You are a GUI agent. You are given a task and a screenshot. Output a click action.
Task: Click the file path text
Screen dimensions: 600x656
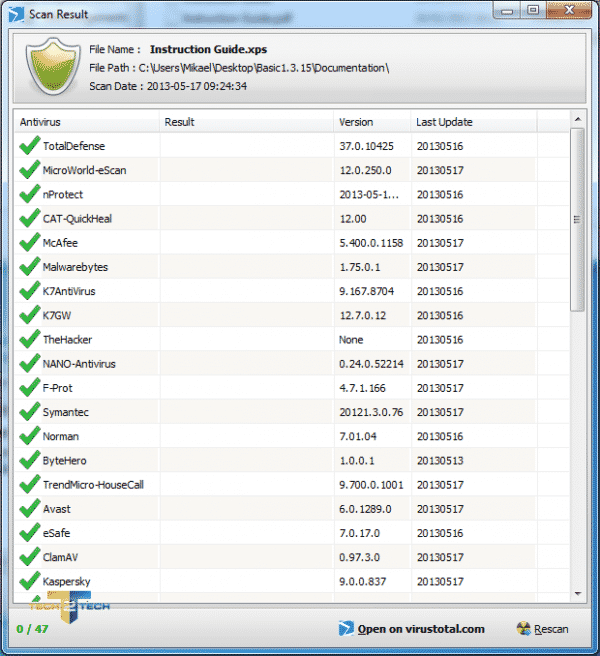click(264, 68)
